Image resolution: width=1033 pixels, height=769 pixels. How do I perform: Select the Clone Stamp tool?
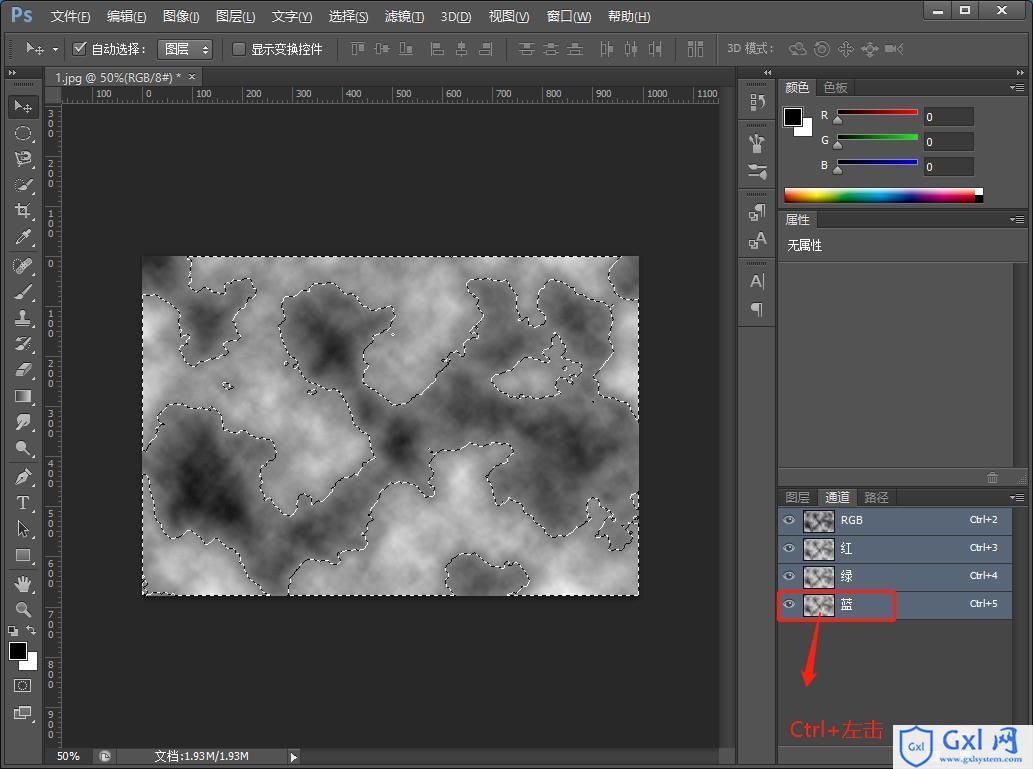23,318
